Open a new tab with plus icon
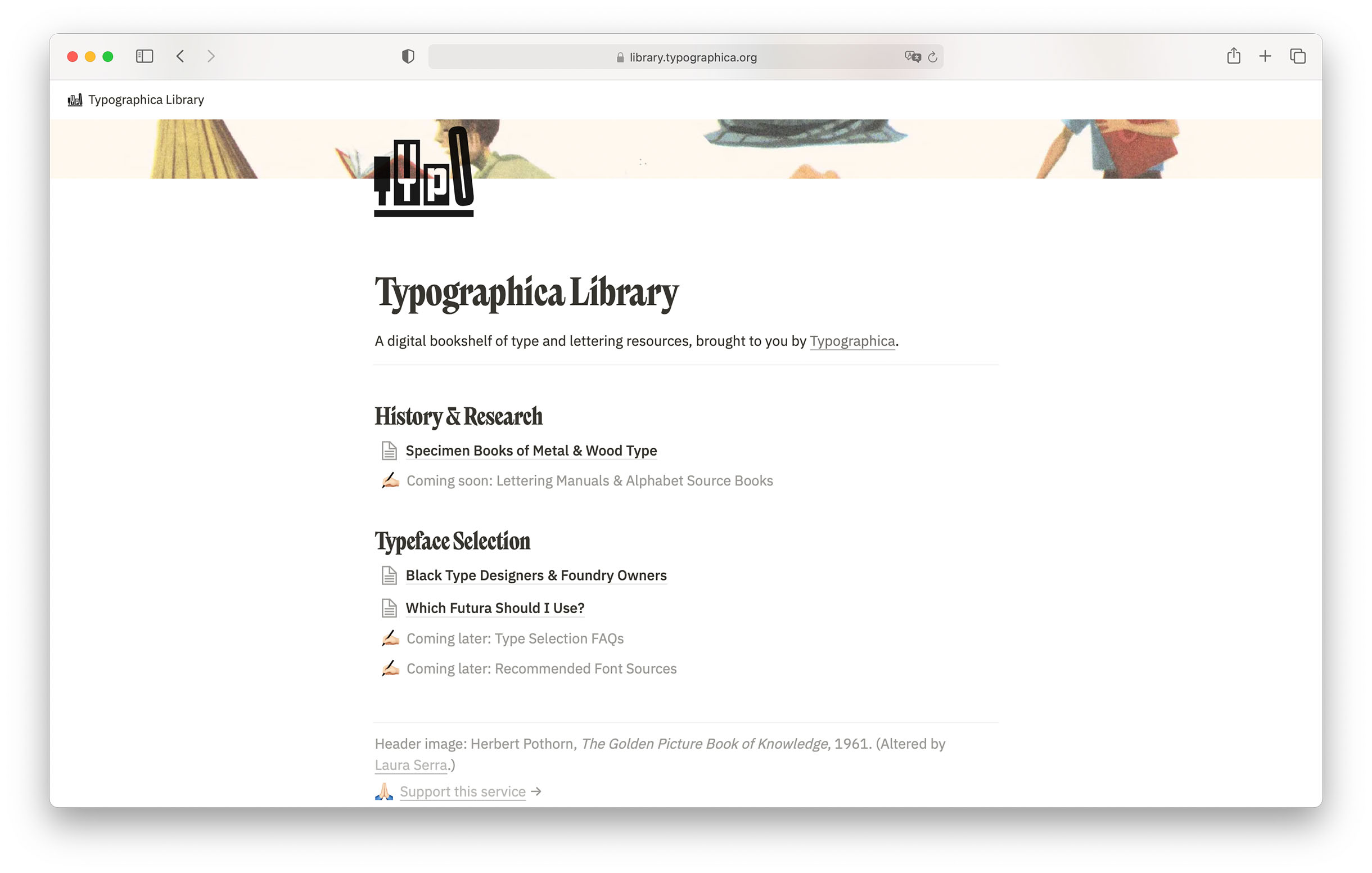The height and width of the screenshot is (873, 1372). (x=1265, y=56)
